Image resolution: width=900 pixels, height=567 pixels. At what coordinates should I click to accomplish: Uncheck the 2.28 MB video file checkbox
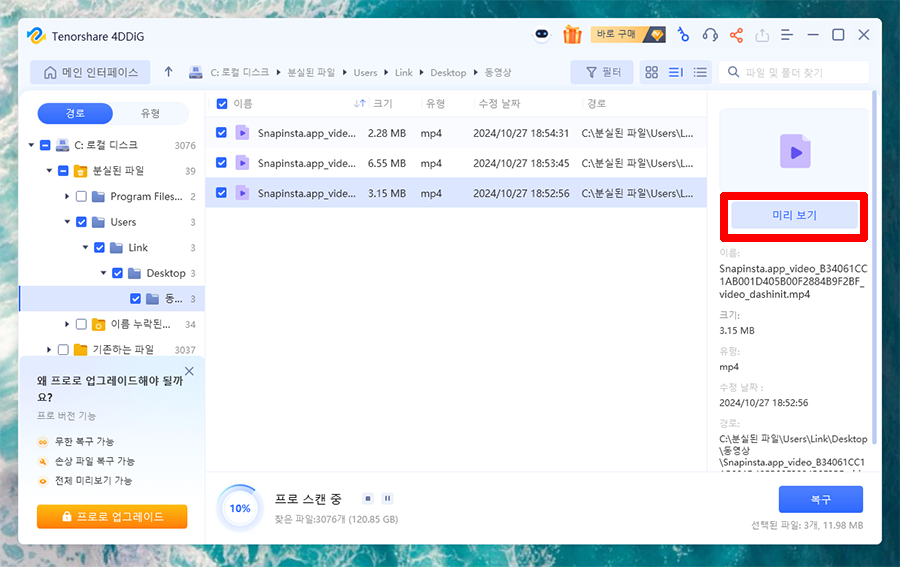[221, 133]
